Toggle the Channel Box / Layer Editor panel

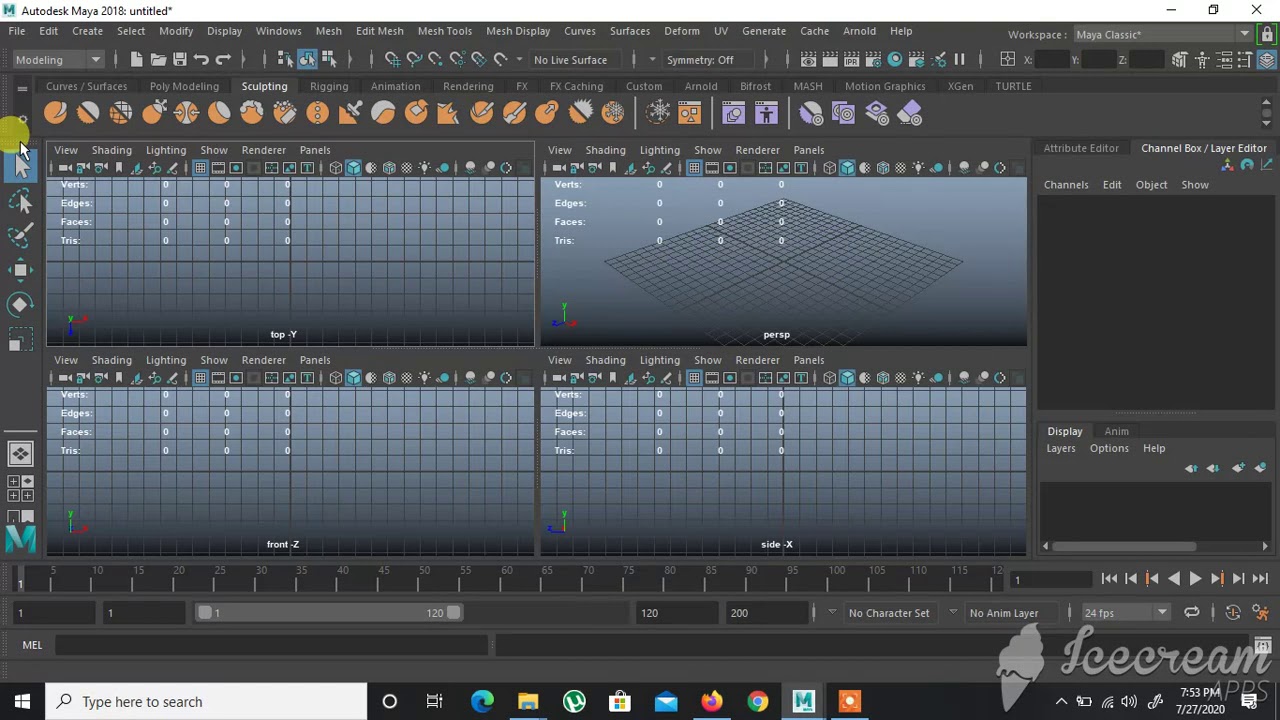pyautogui.click(x=1267, y=60)
